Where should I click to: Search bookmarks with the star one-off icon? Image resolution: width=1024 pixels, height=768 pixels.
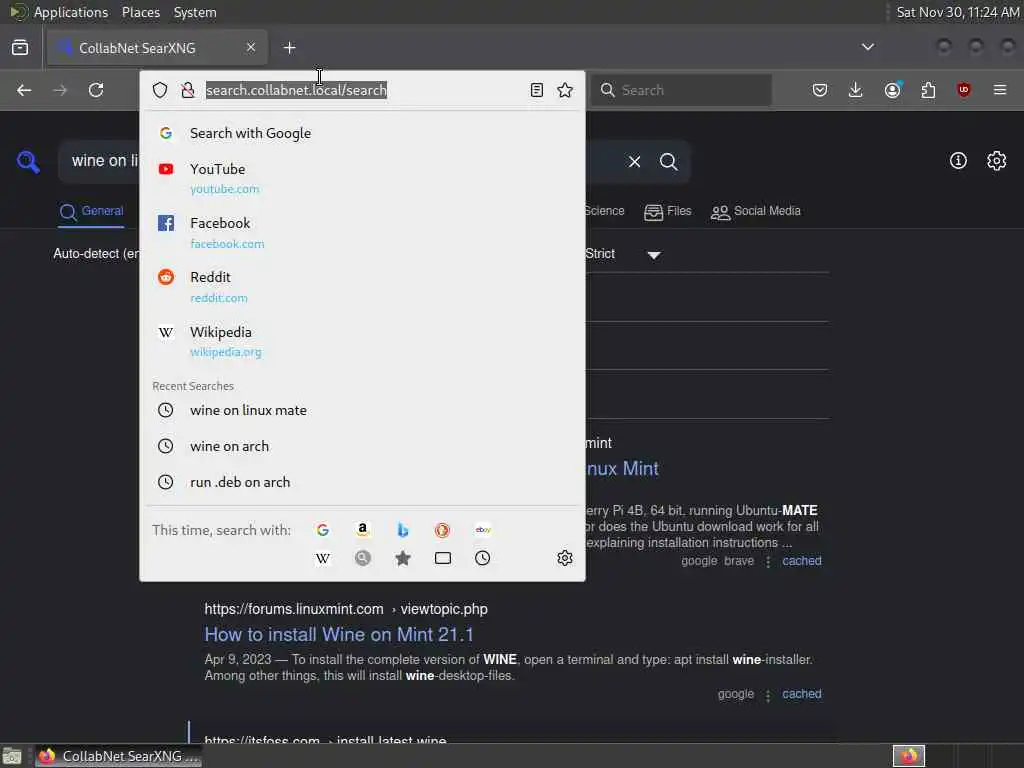pos(402,558)
